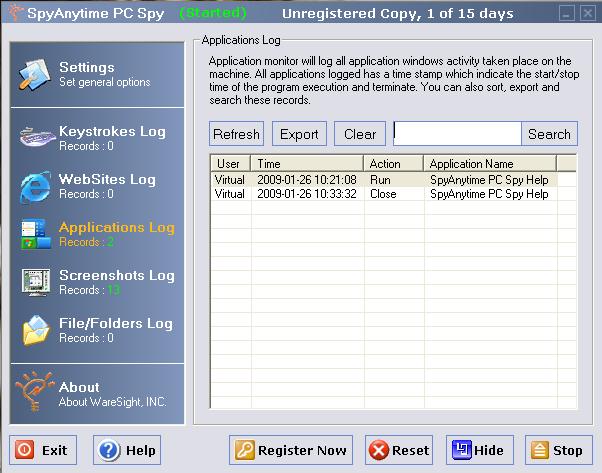Open the WebSites Log section
602x473 pixels.
[x=97, y=186]
